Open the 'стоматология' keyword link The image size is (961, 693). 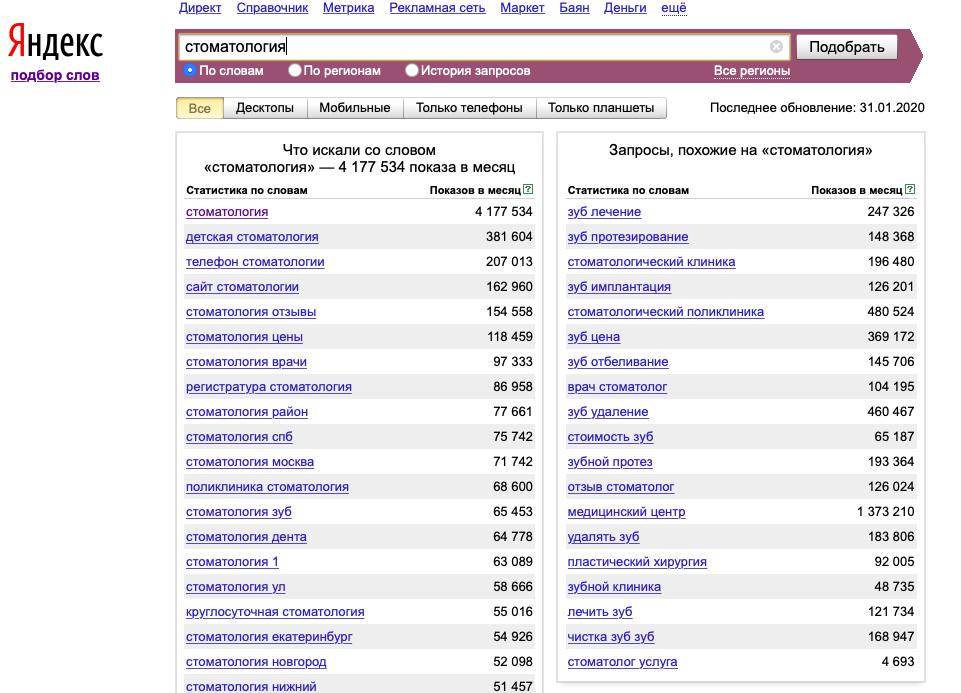coord(227,212)
